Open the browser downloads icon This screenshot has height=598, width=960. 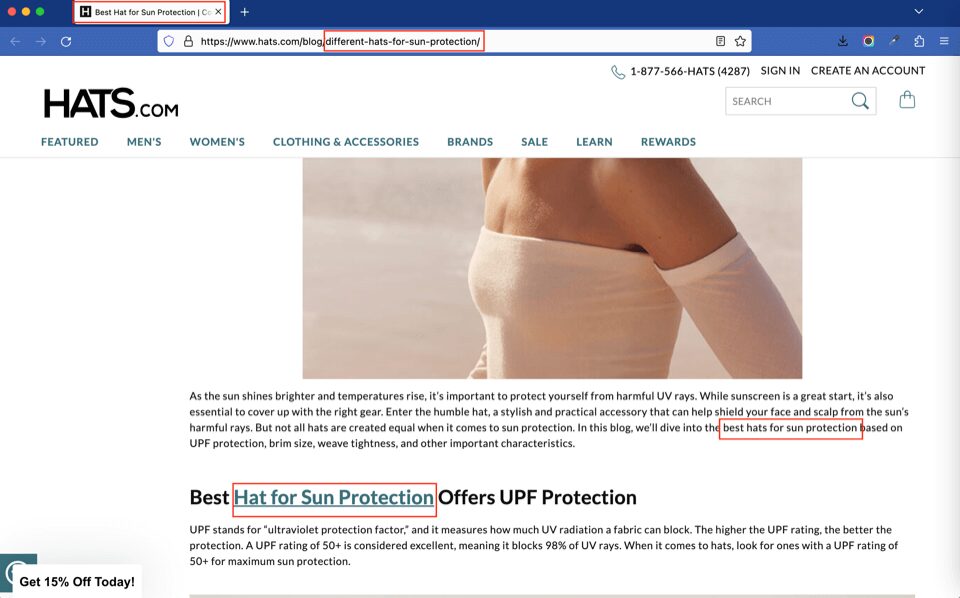point(843,41)
